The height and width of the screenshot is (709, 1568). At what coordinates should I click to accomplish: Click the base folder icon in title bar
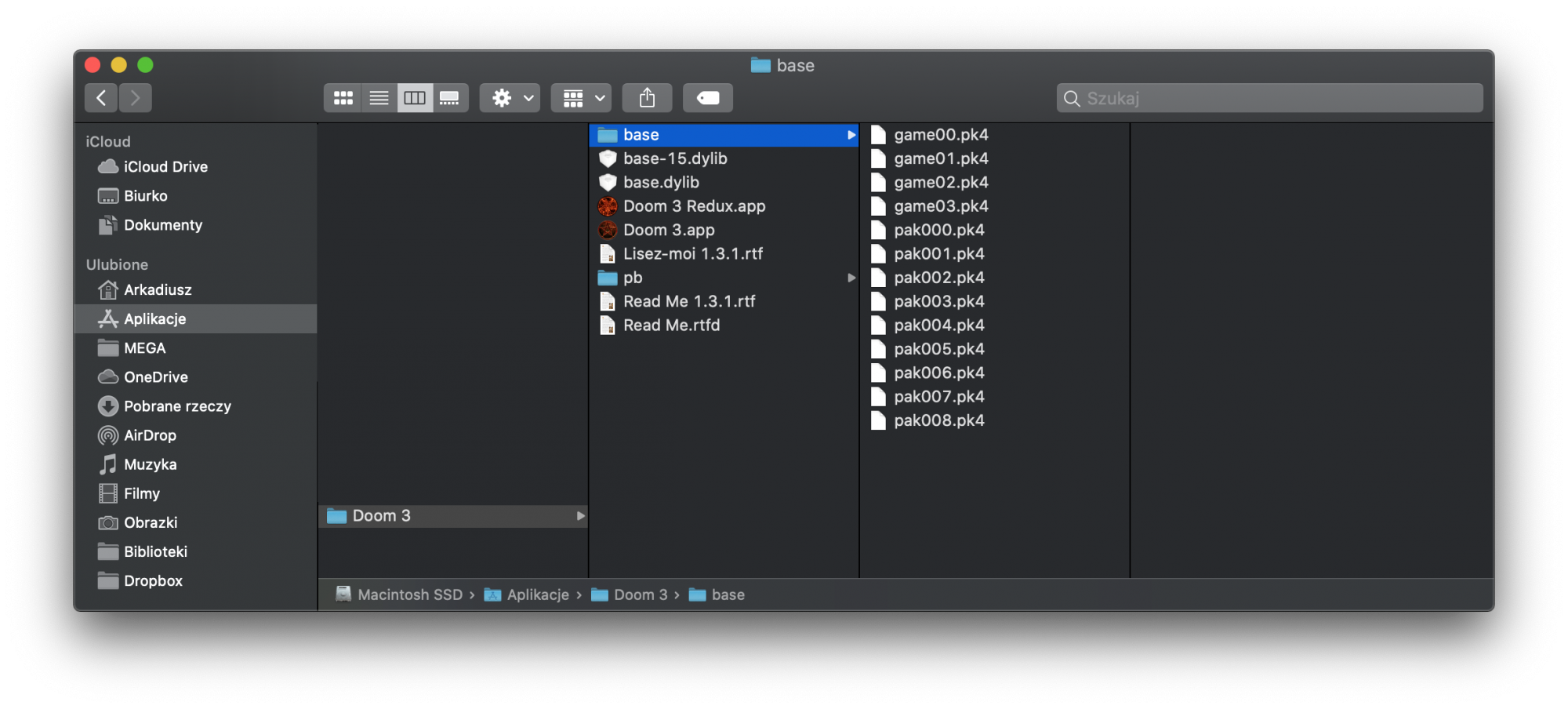click(760, 65)
